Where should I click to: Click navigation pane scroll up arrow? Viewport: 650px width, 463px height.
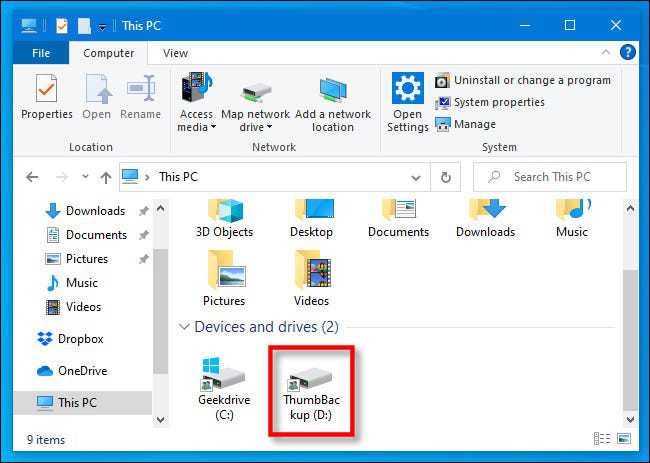tap(161, 208)
